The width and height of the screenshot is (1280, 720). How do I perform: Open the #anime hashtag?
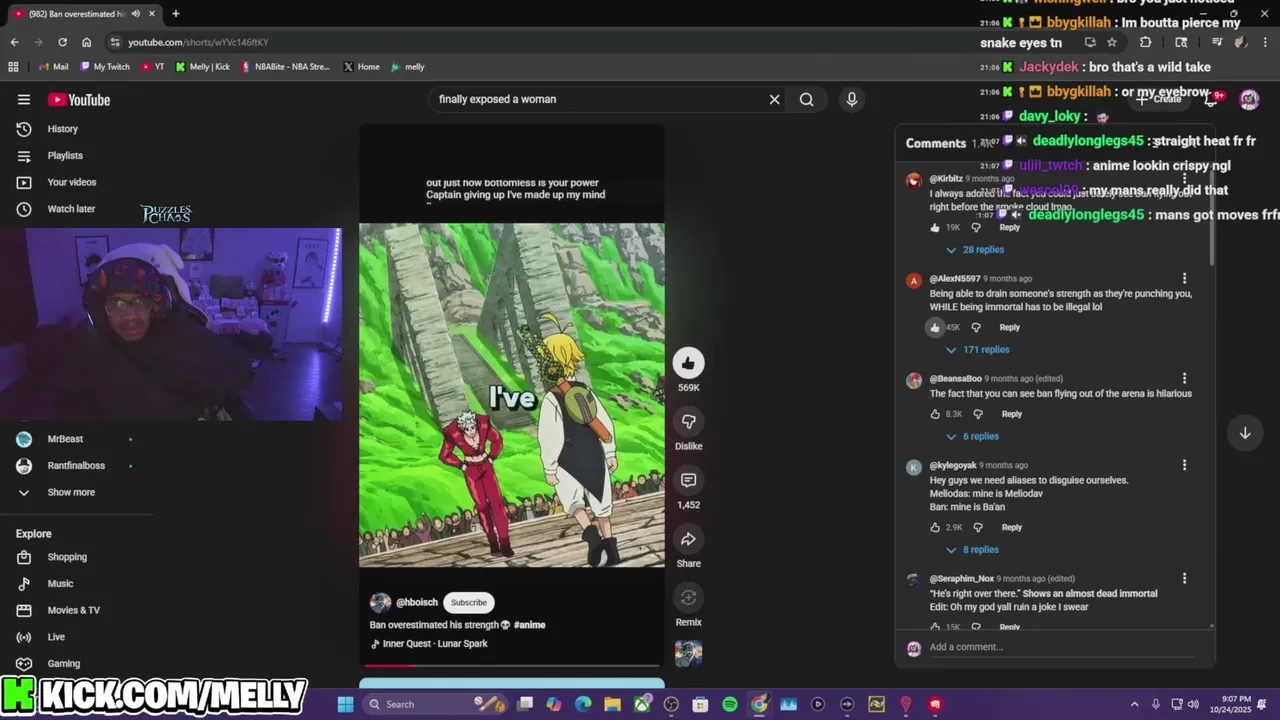tap(530, 625)
